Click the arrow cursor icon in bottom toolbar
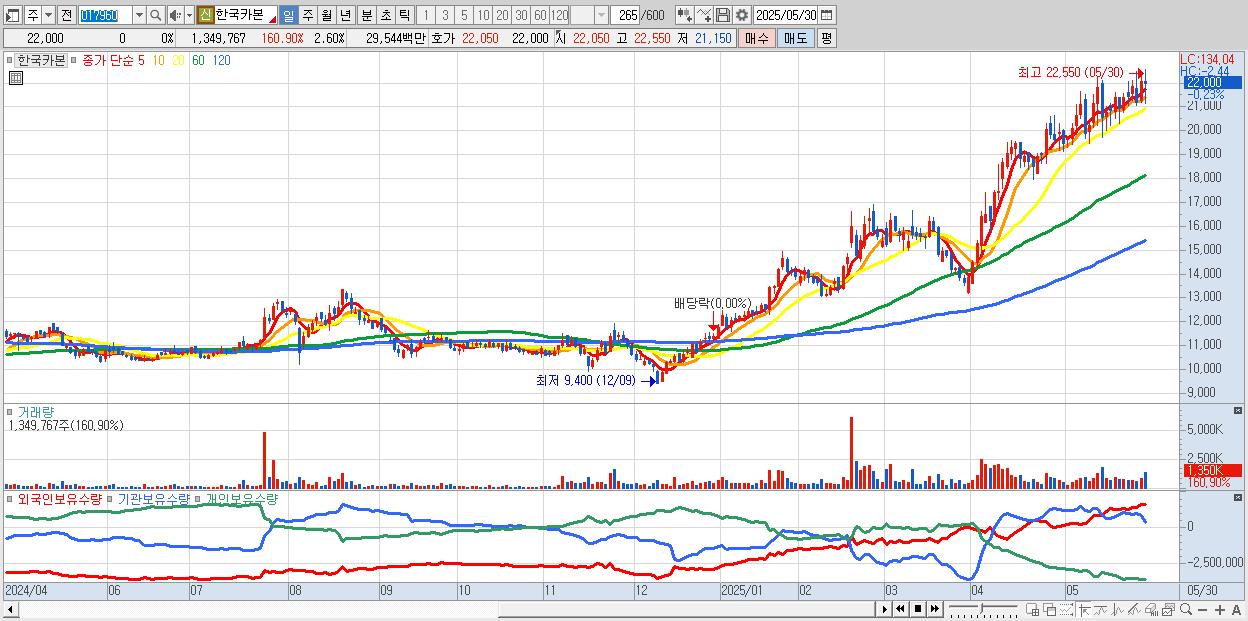The height and width of the screenshot is (621, 1248). [x=1084, y=609]
